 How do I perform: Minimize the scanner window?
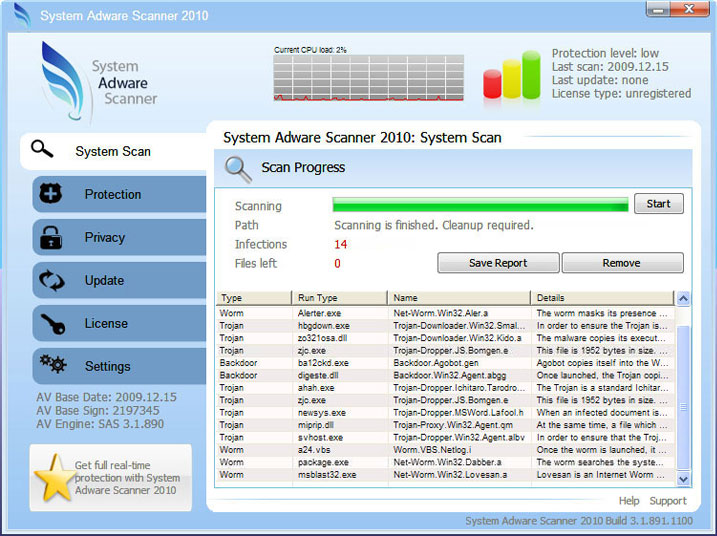click(x=658, y=9)
